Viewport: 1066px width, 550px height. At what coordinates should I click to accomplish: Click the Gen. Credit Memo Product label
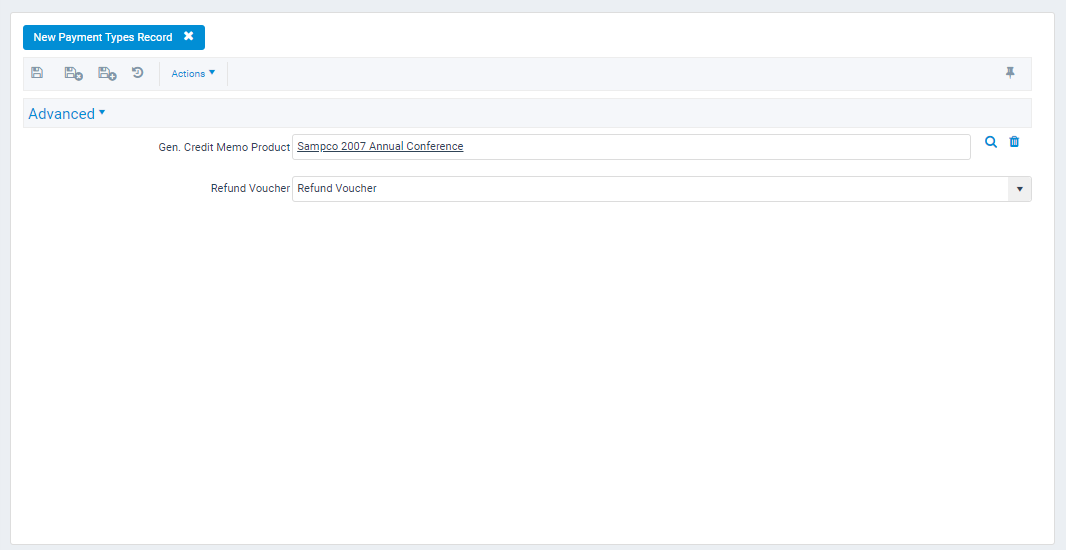pos(224,147)
